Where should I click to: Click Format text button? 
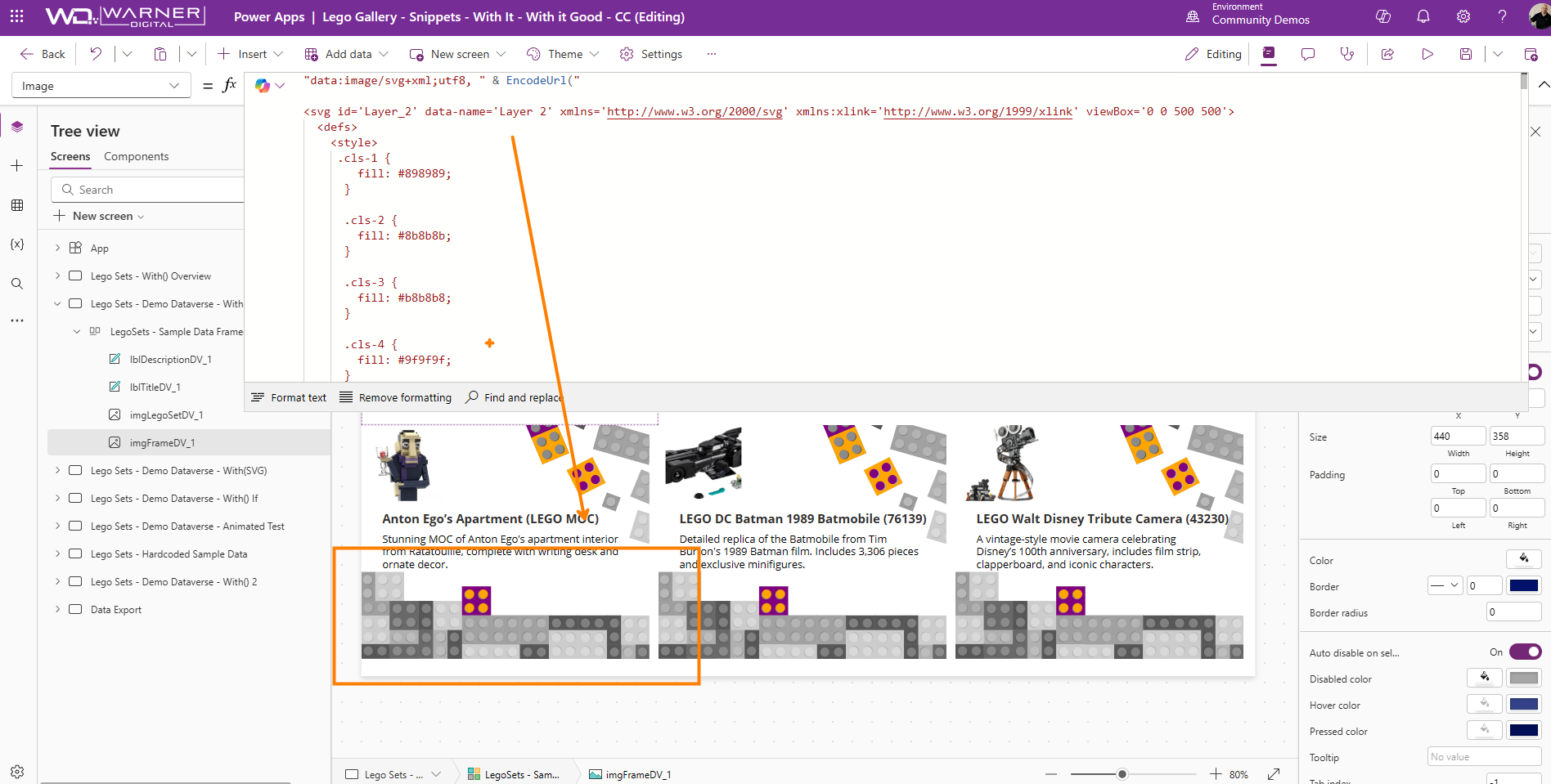point(289,397)
